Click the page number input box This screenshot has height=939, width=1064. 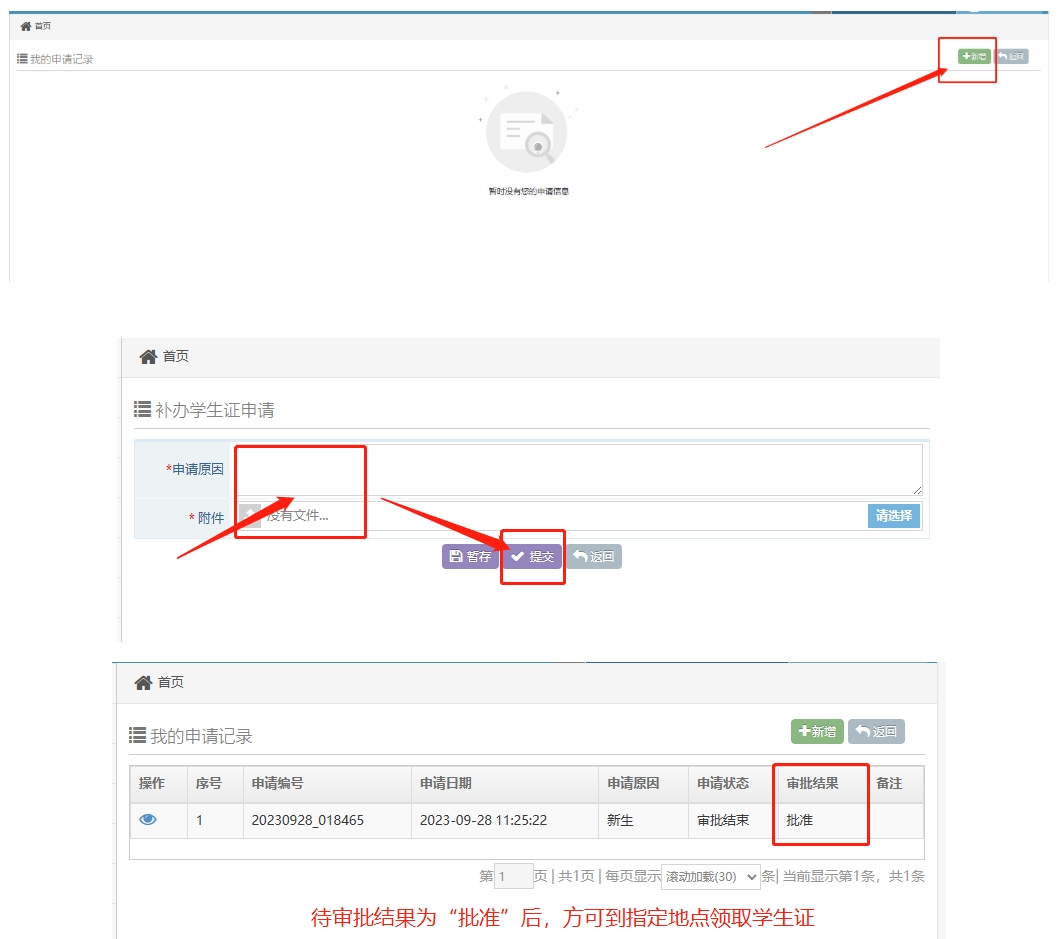(514, 877)
